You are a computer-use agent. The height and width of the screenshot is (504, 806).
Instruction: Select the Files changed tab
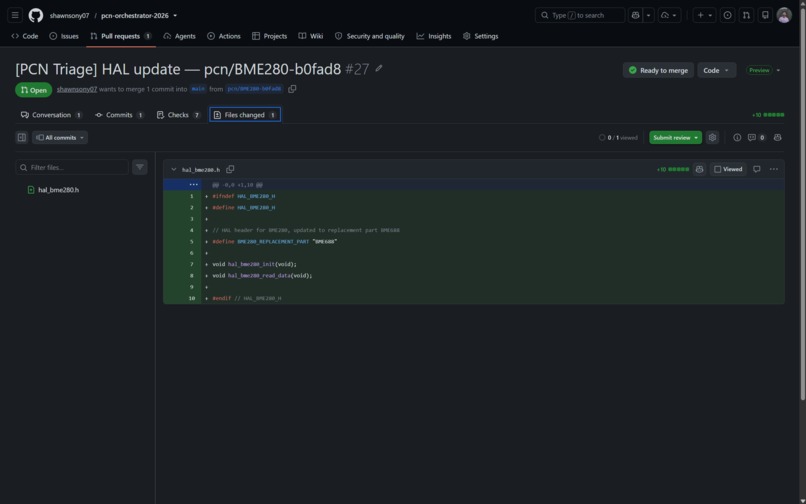245,115
